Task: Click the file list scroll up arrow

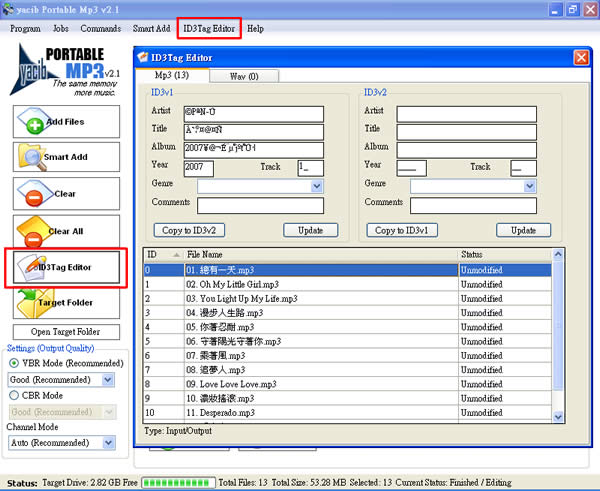Action: pyautogui.click(x=558, y=254)
